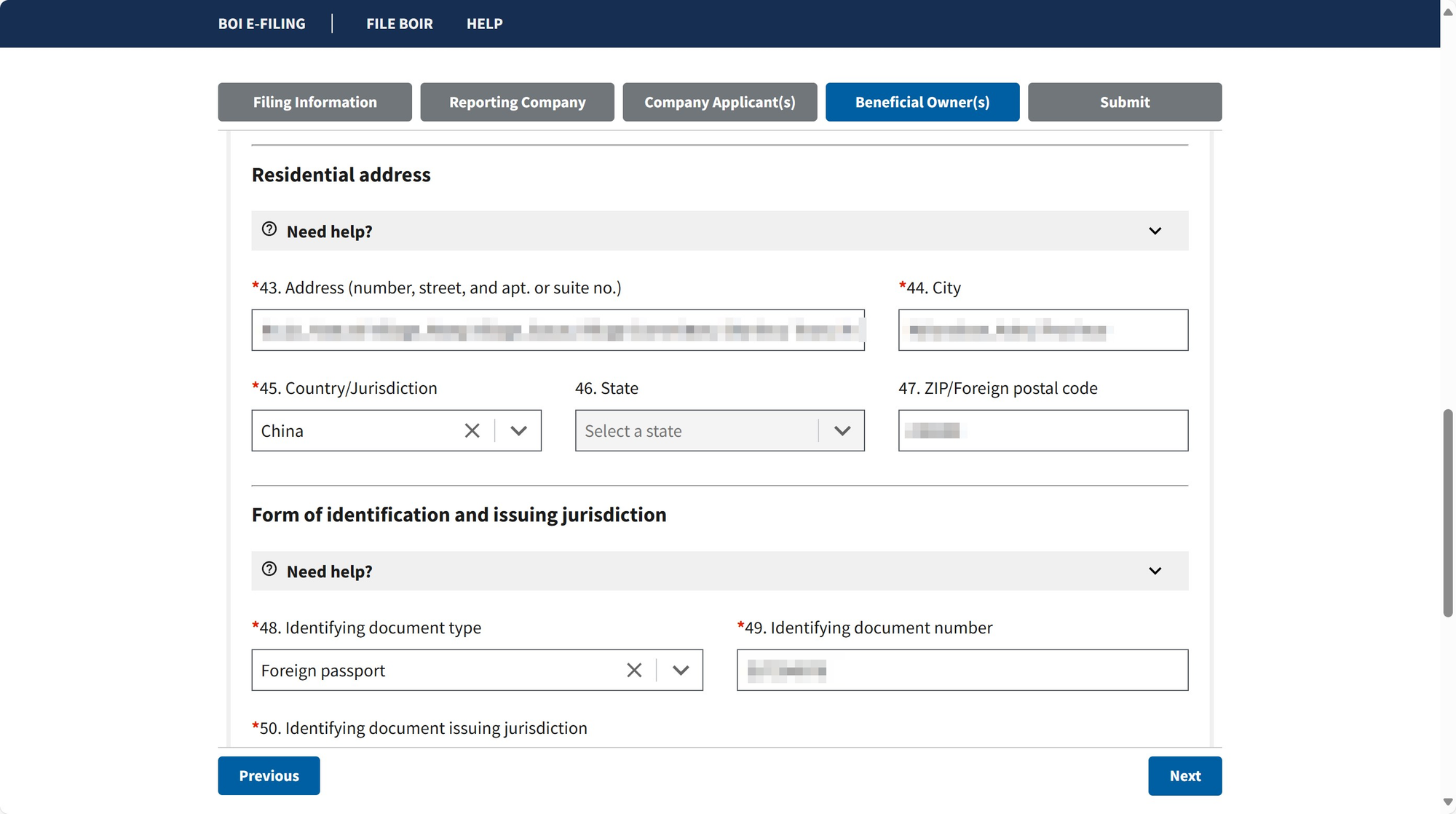Open Country/Jurisdiction dropdown arrow
Screen dimensions: 1456x814
518,431
